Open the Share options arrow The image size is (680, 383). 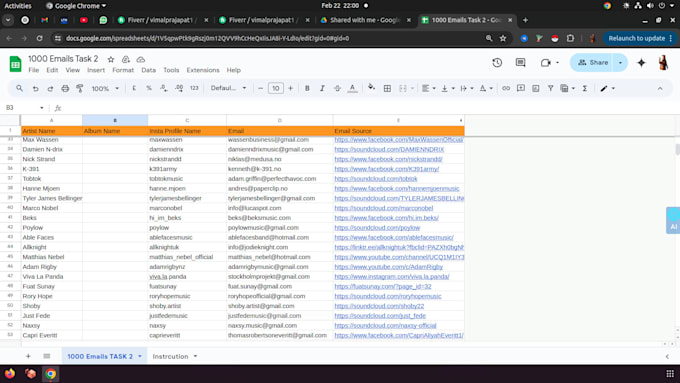[x=620, y=62]
